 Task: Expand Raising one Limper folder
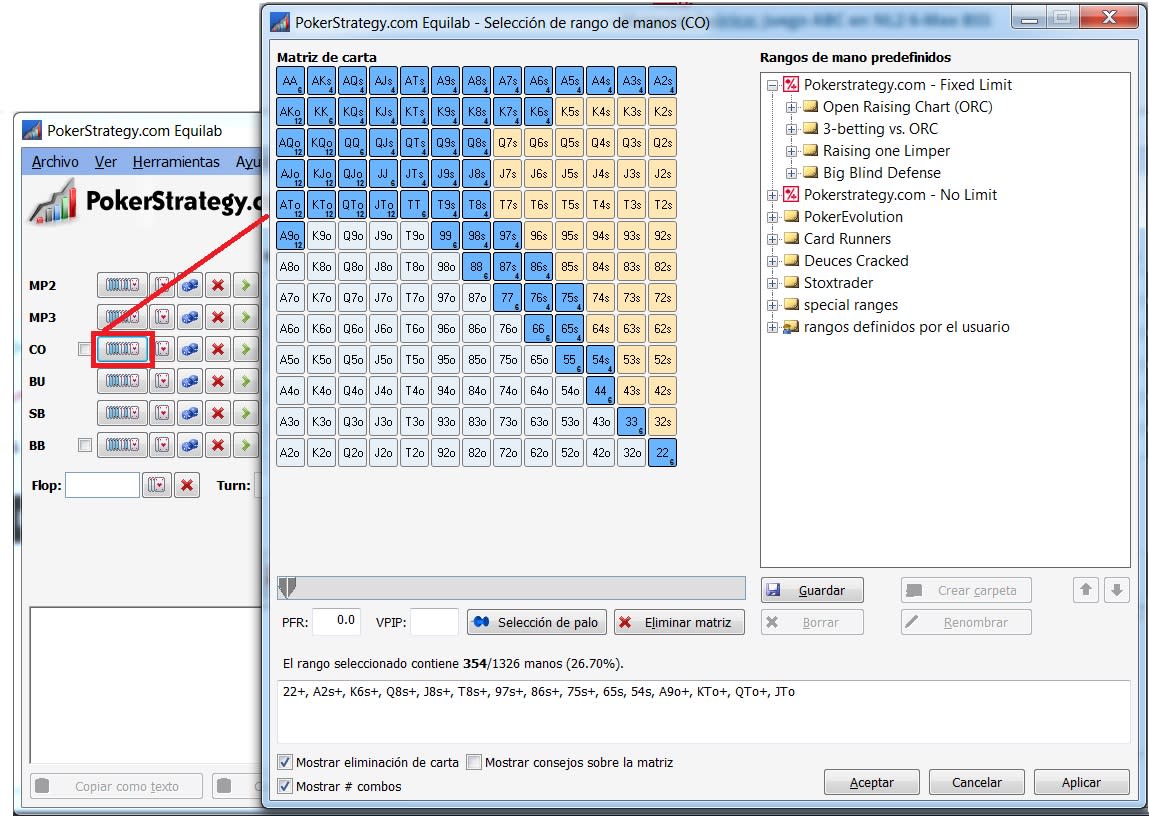791,151
